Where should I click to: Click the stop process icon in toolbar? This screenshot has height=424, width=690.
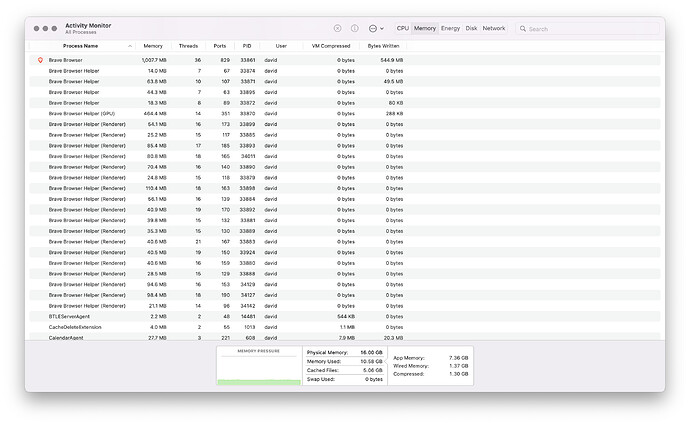(338, 28)
